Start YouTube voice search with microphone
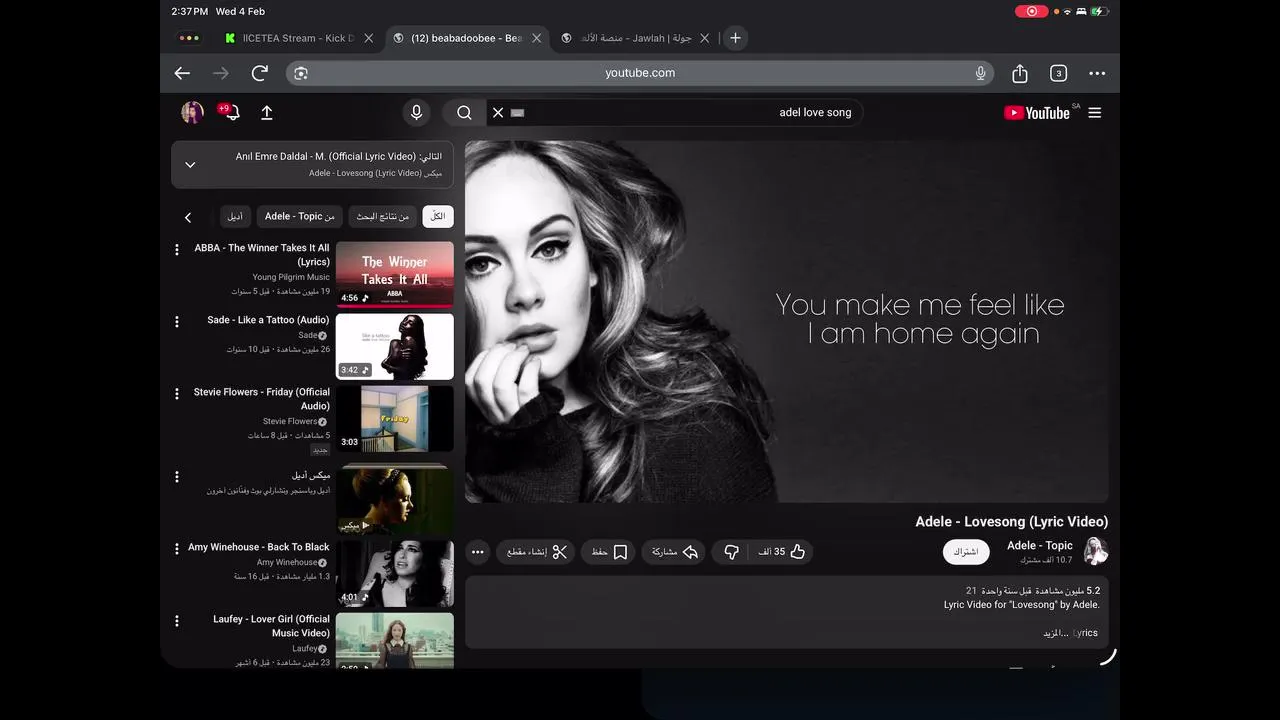 [x=417, y=112]
